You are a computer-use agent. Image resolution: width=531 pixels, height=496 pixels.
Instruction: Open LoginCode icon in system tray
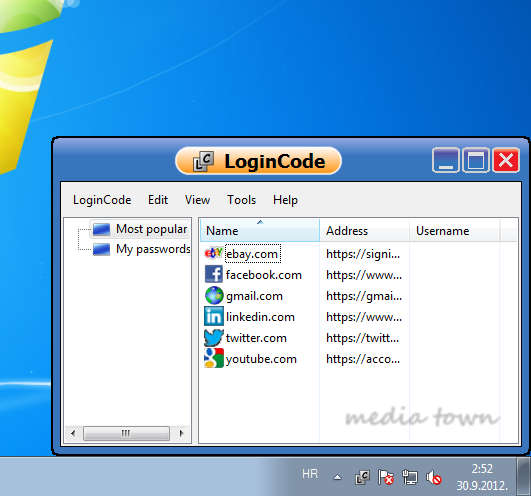[x=362, y=478]
